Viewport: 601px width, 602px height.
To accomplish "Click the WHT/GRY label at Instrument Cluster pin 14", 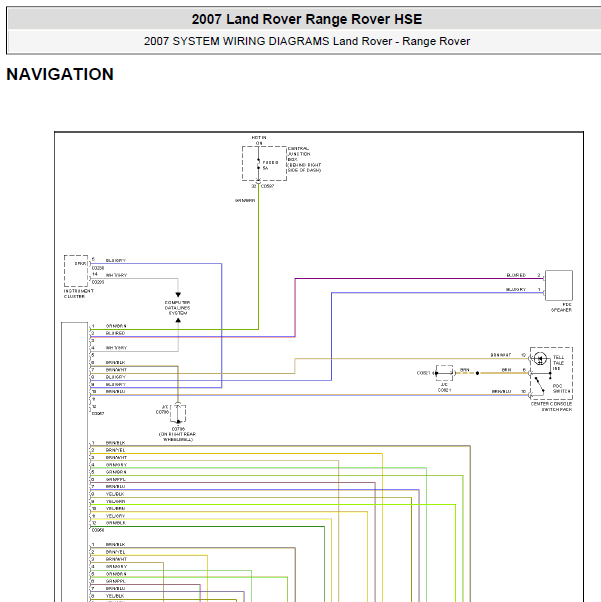I will [116, 275].
